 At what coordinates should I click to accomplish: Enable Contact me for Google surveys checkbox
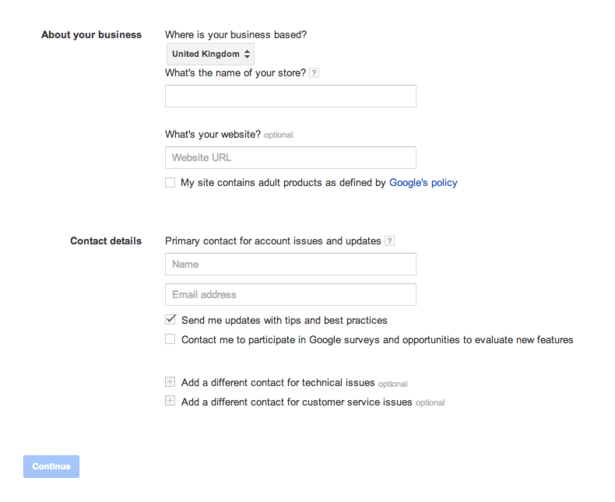[x=170, y=339]
